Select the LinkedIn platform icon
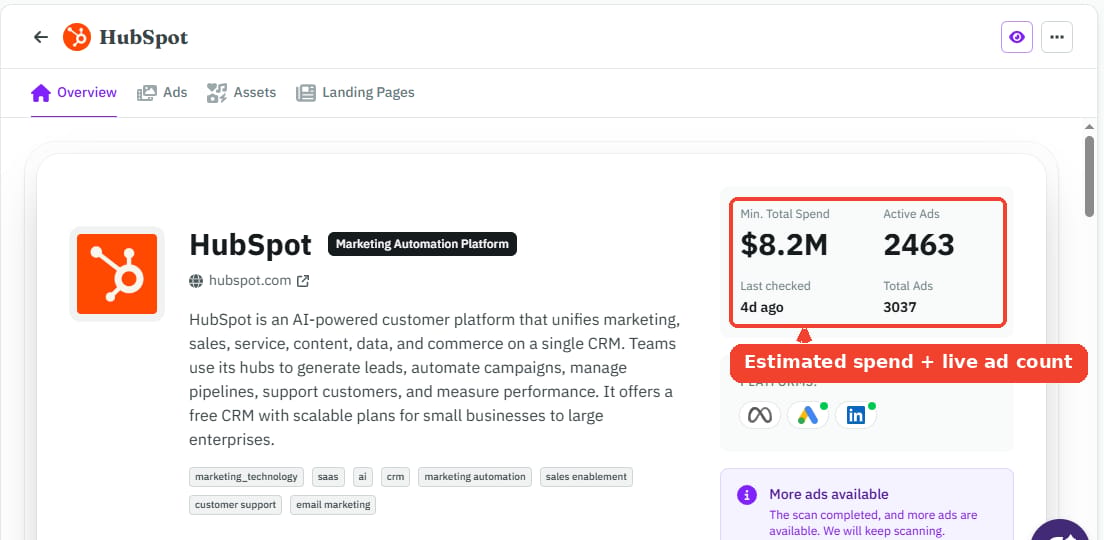This screenshot has height=540, width=1104. pos(855,415)
